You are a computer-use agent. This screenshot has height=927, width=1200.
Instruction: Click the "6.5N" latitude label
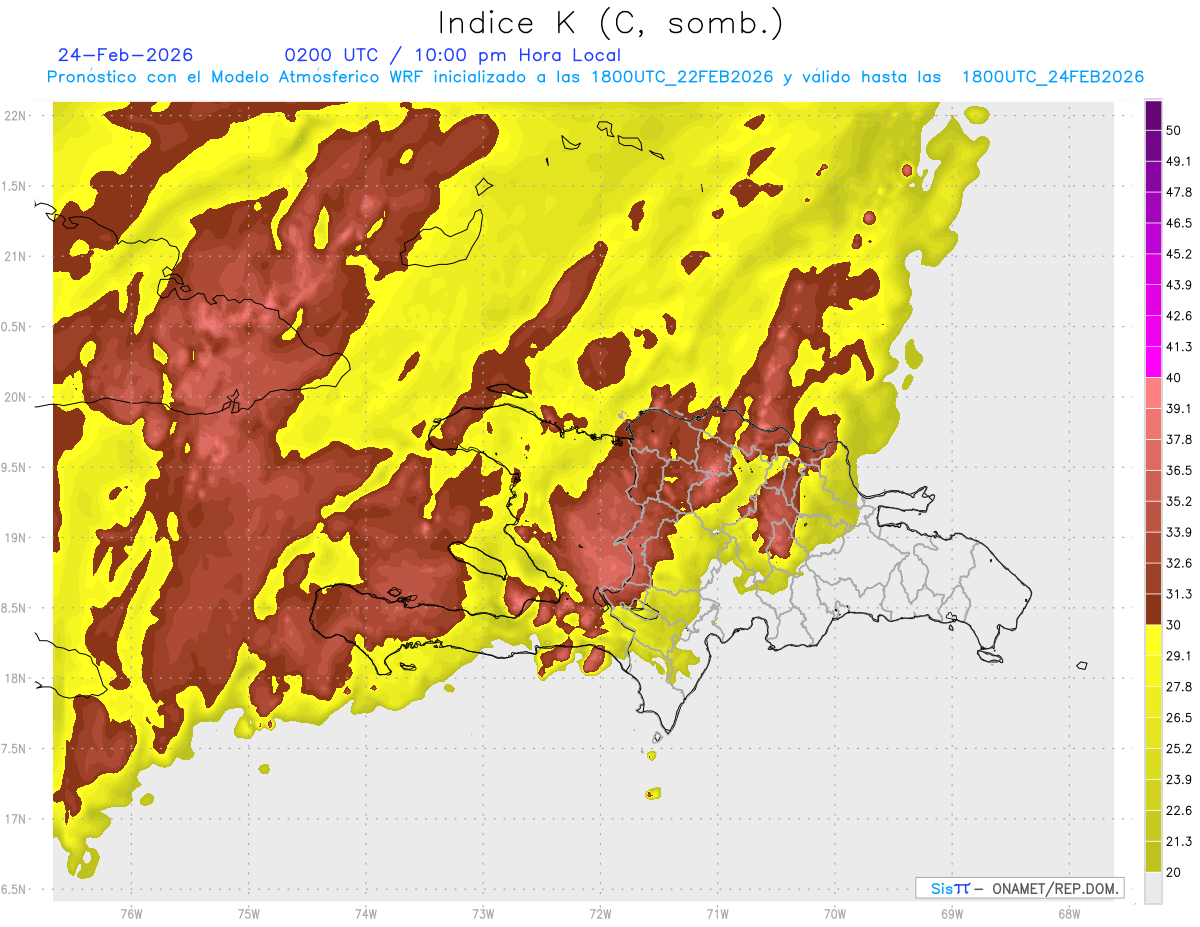point(15,889)
